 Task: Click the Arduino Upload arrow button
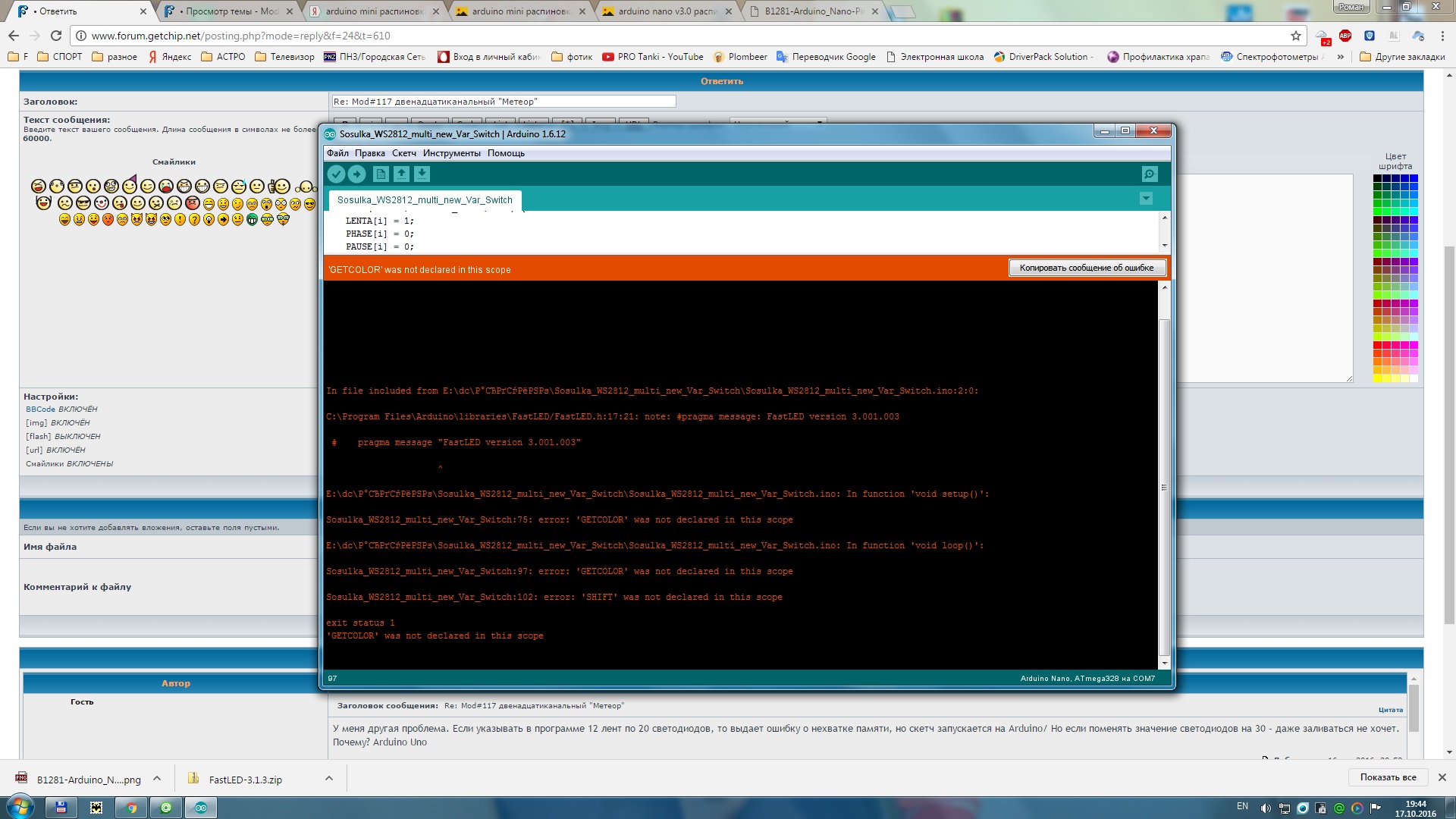click(356, 174)
